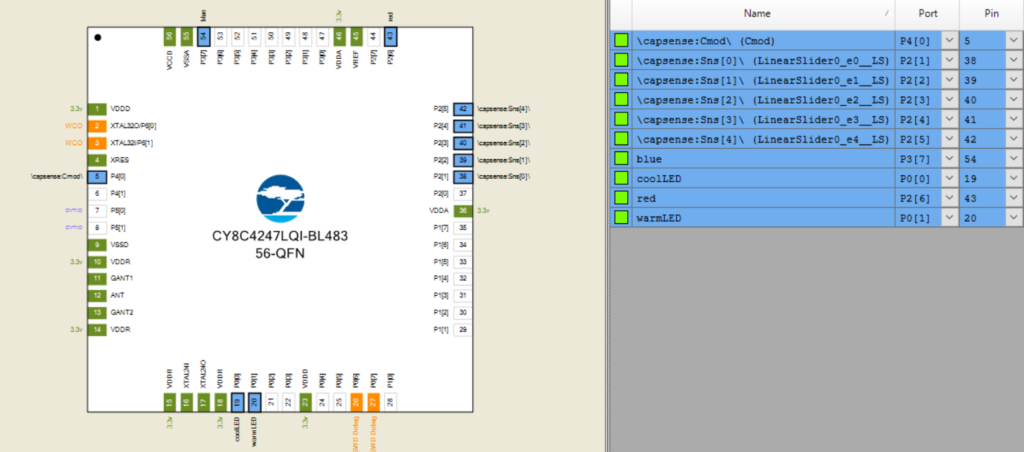This screenshot has width=1024, height=452.
Task: Open Port dropdown for warmLED P0[1]
Action: coord(950,218)
